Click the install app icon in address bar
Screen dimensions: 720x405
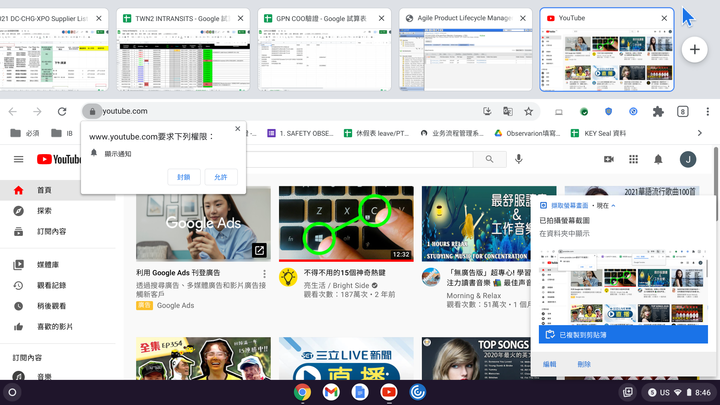(x=487, y=111)
